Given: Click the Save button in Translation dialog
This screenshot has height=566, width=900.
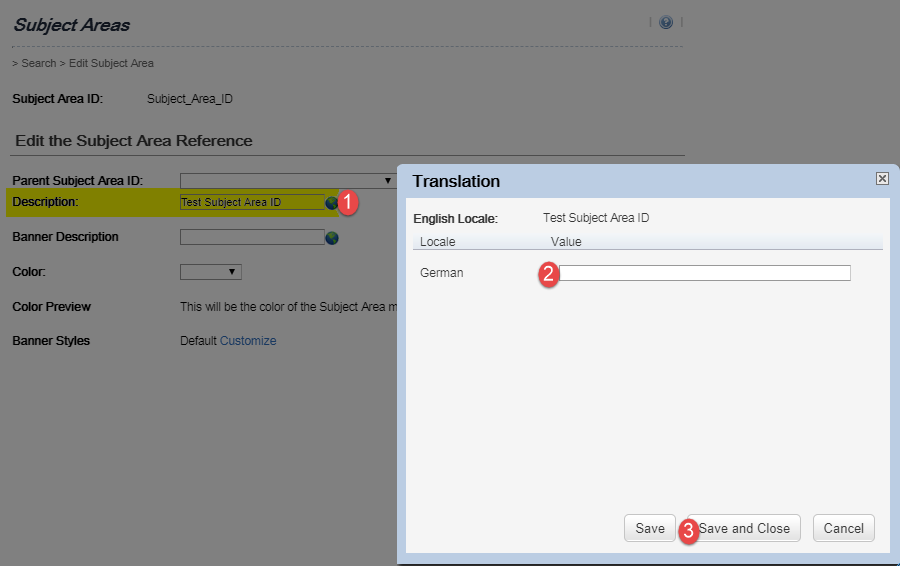Looking at the screenshot, I should [650, 528].
